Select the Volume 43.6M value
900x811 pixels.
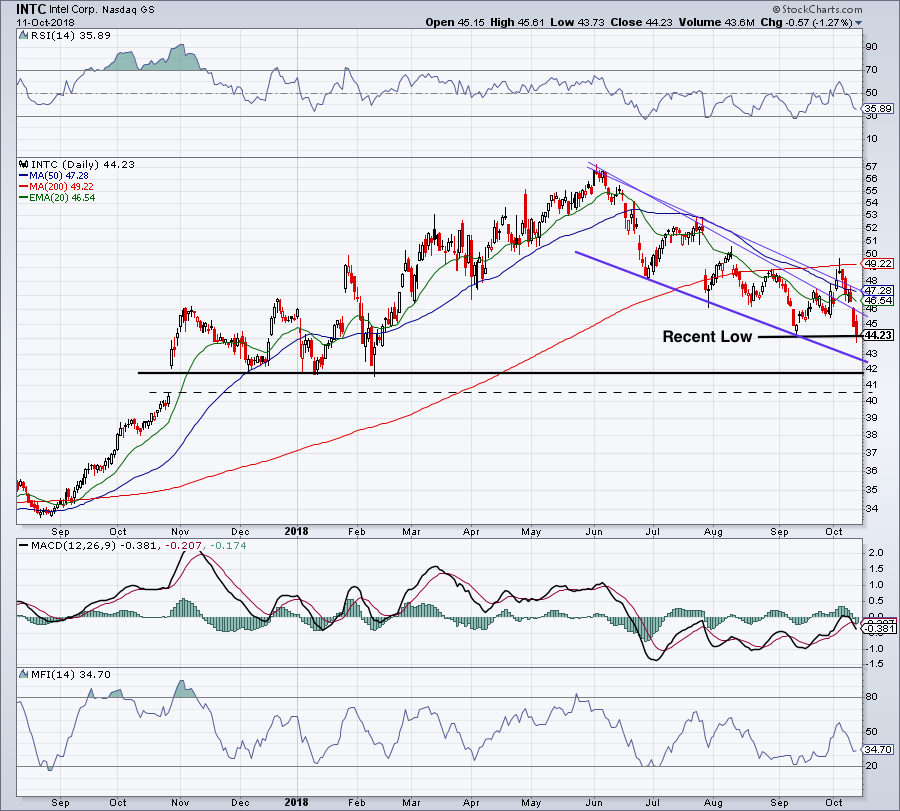coord(717,22)
